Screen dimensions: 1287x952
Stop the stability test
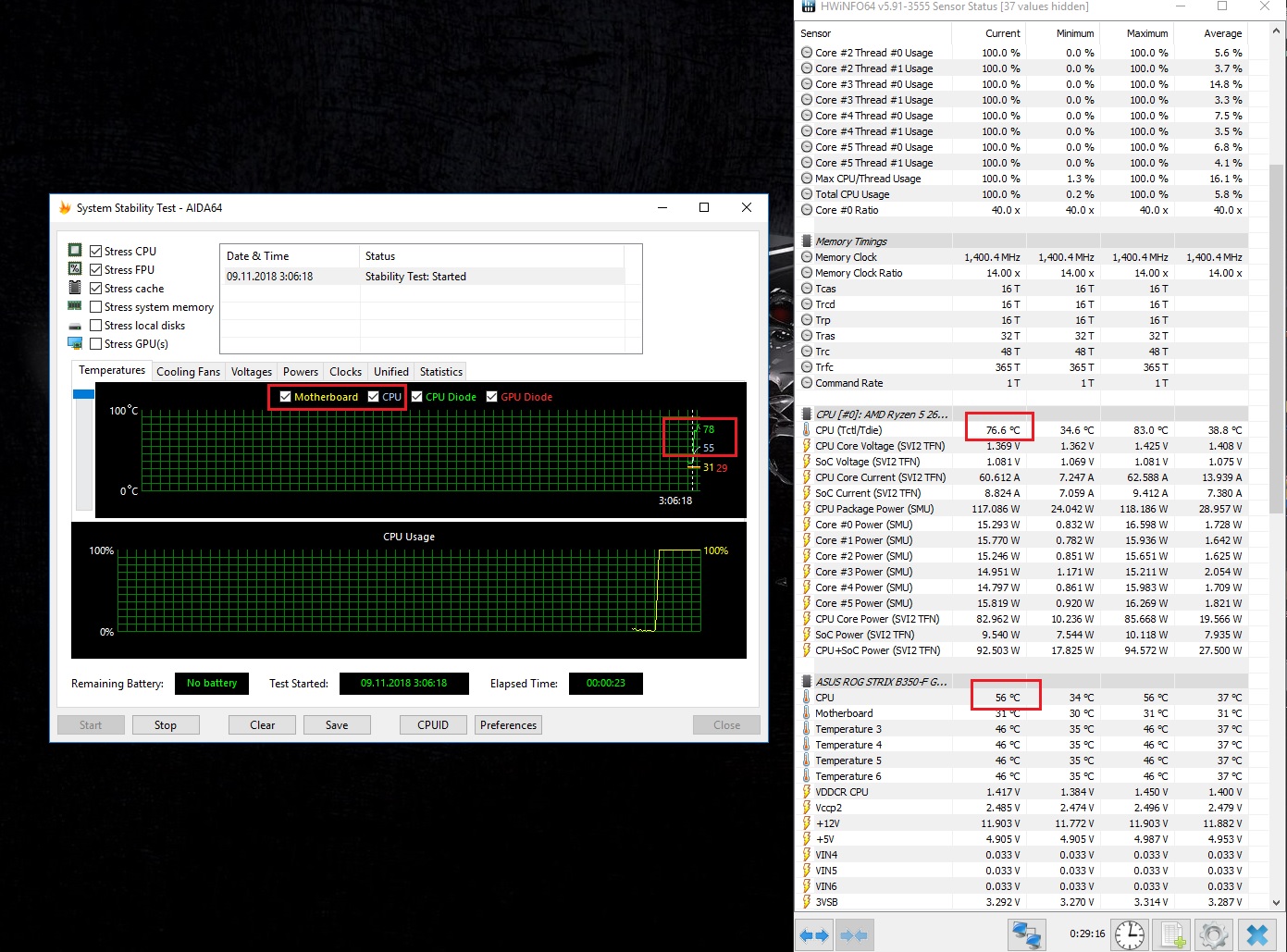166,725
